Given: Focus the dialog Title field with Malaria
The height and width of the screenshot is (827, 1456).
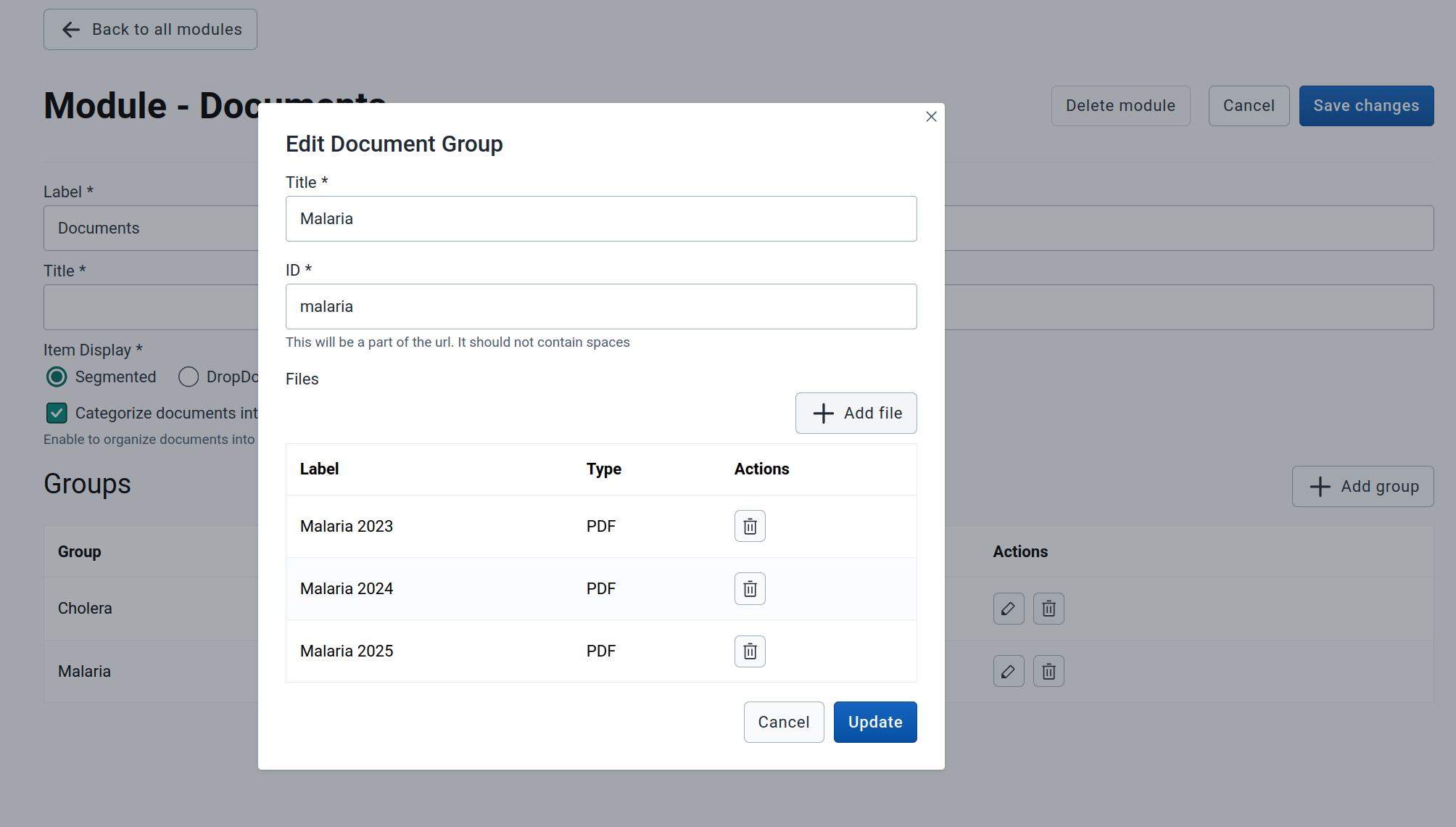Looking at the screenshot, I should click(601, 218).
